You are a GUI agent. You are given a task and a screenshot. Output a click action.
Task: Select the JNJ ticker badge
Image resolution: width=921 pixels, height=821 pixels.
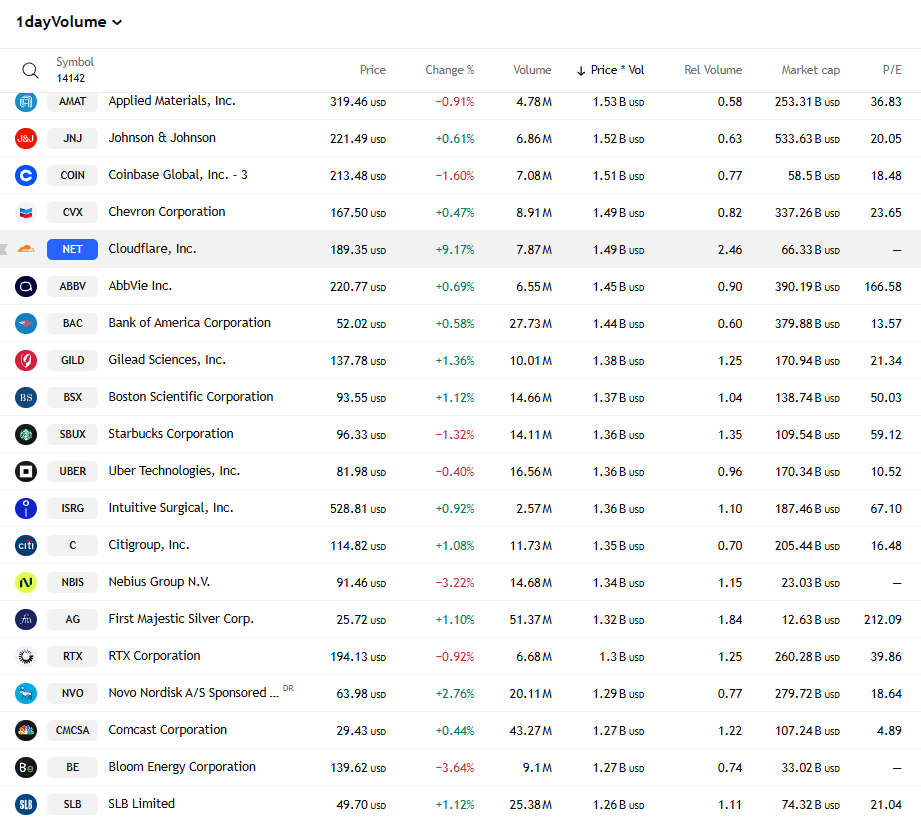[x=72, y=139]
